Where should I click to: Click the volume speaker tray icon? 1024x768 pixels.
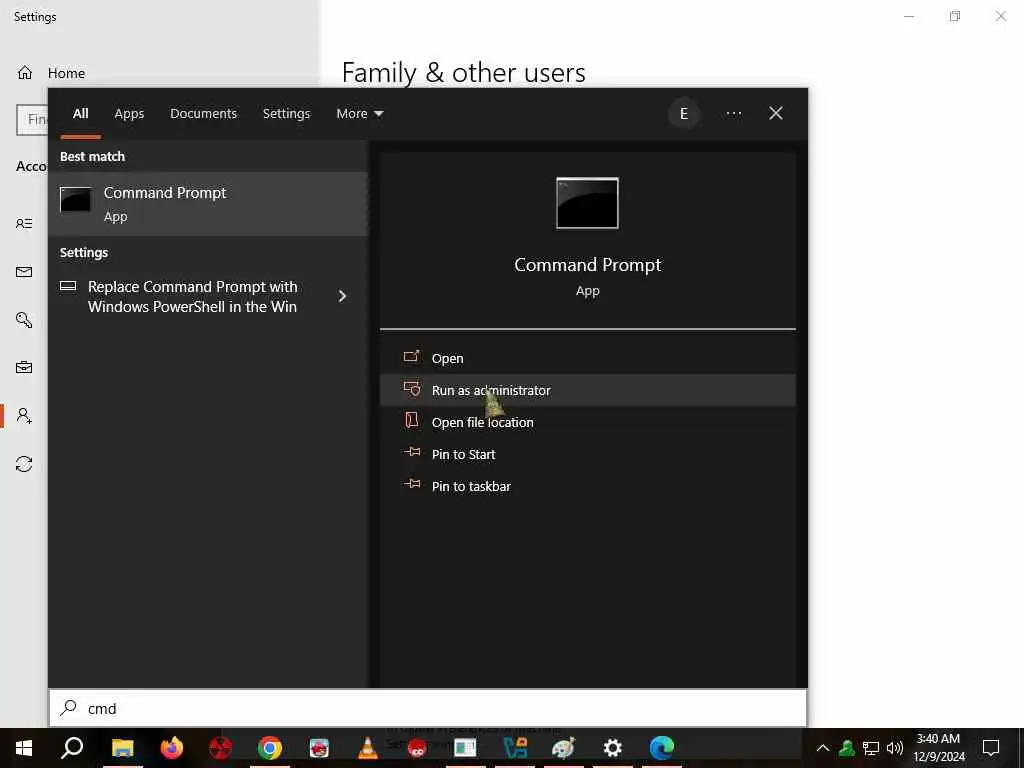(x=895, y=748)
